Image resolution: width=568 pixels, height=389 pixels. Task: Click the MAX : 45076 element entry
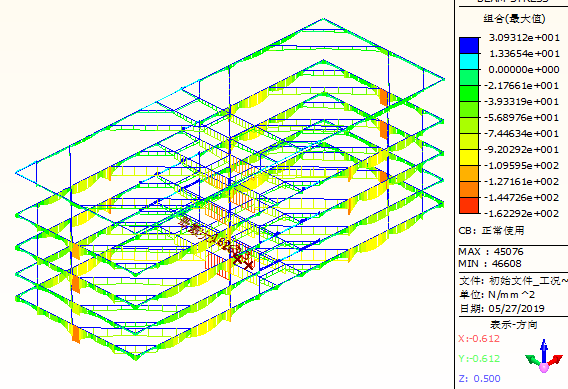[x=491, y=251]
